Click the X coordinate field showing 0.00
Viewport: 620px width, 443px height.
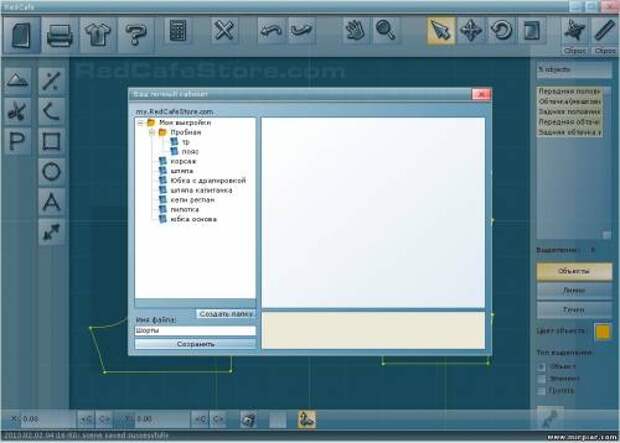click(47, 419)
